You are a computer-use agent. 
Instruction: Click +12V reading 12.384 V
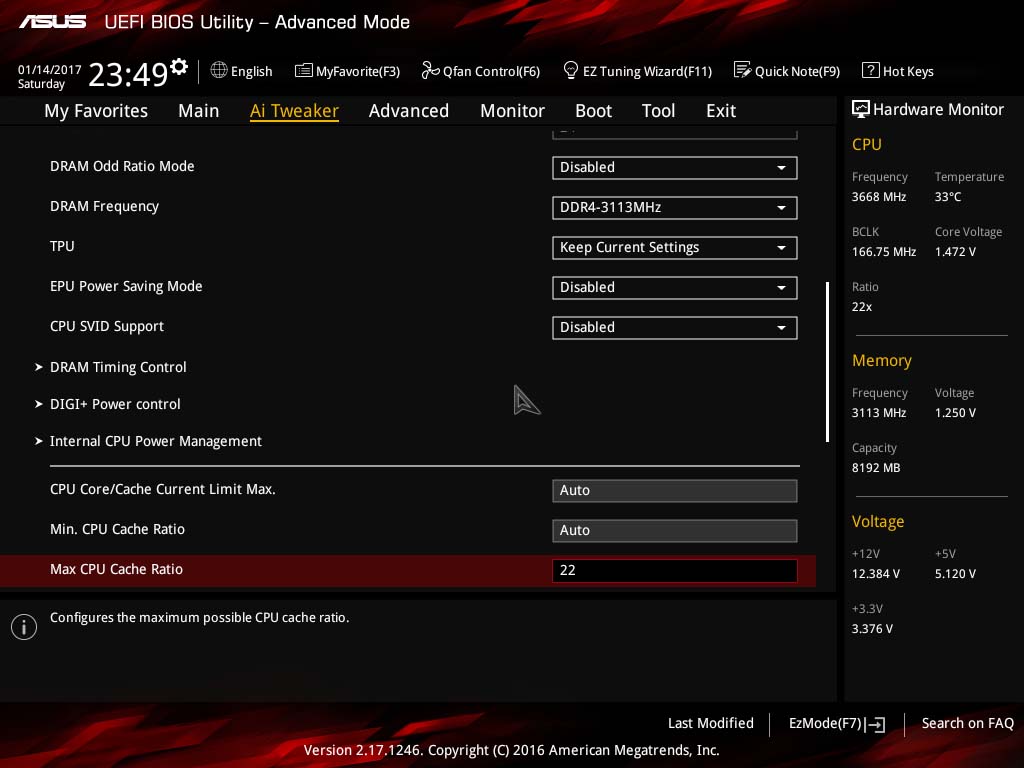coord(876,574)
